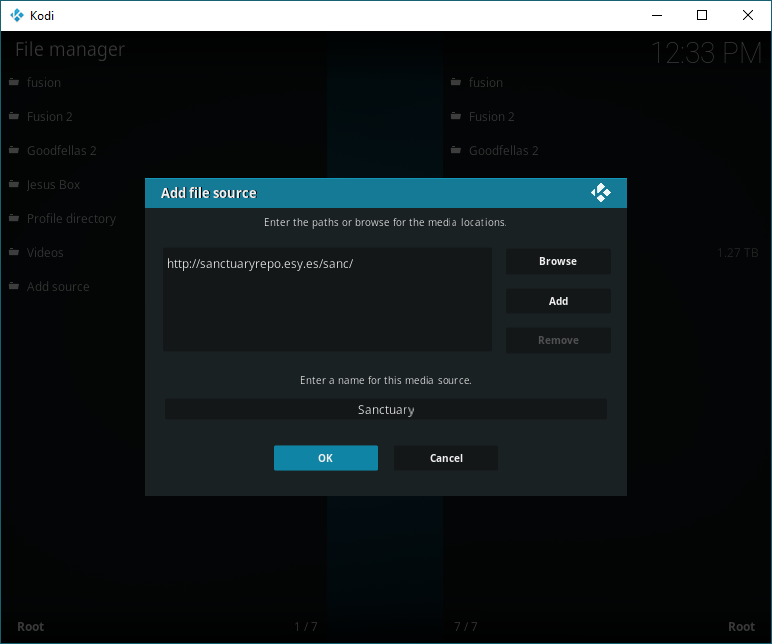Open the Videos source in left pane
This screenshot has width=772, height=644.
click(45, 252)
